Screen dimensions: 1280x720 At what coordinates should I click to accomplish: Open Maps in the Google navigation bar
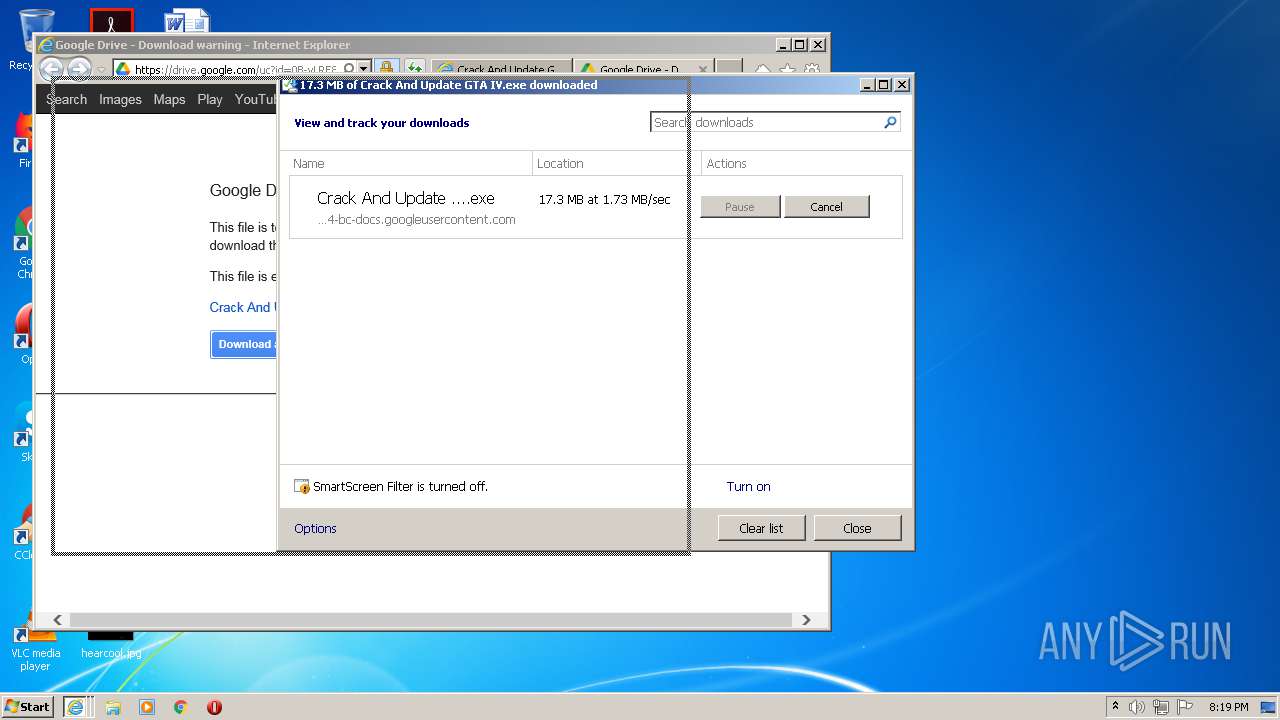[169, 99]
